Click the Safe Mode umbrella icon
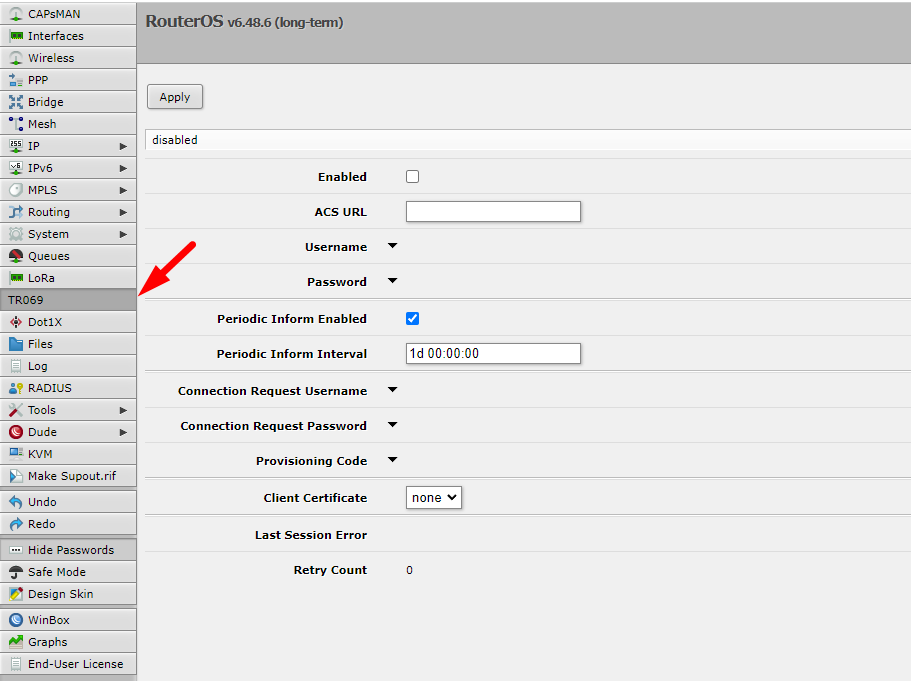The height and width of the screenshot is (681, 911). click(x=16, y=572)
